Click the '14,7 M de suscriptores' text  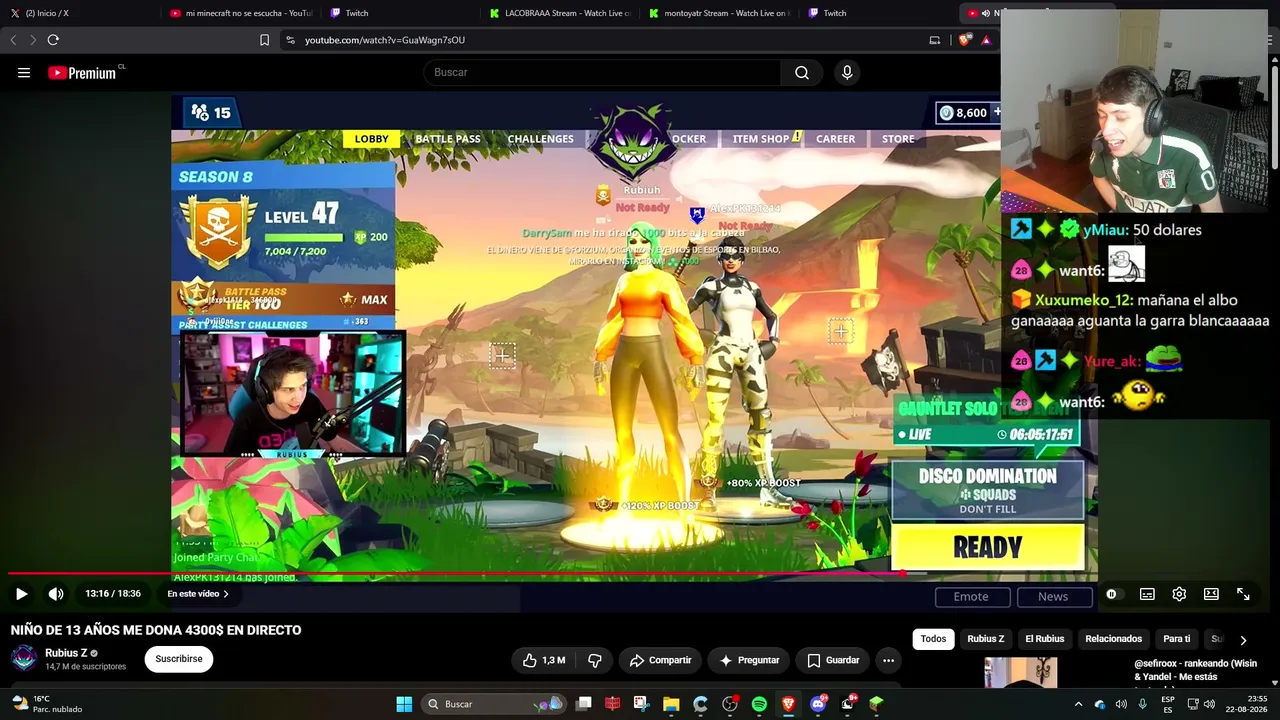[86, 667]
